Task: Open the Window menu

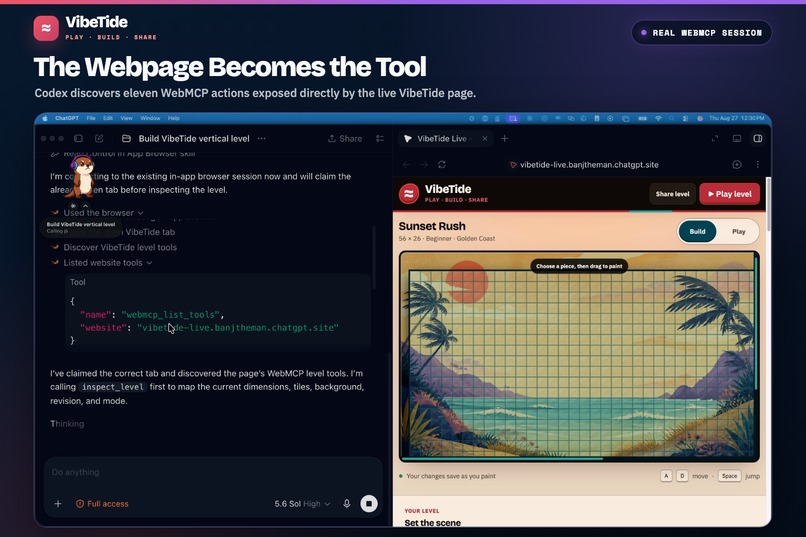Action: 150,118
